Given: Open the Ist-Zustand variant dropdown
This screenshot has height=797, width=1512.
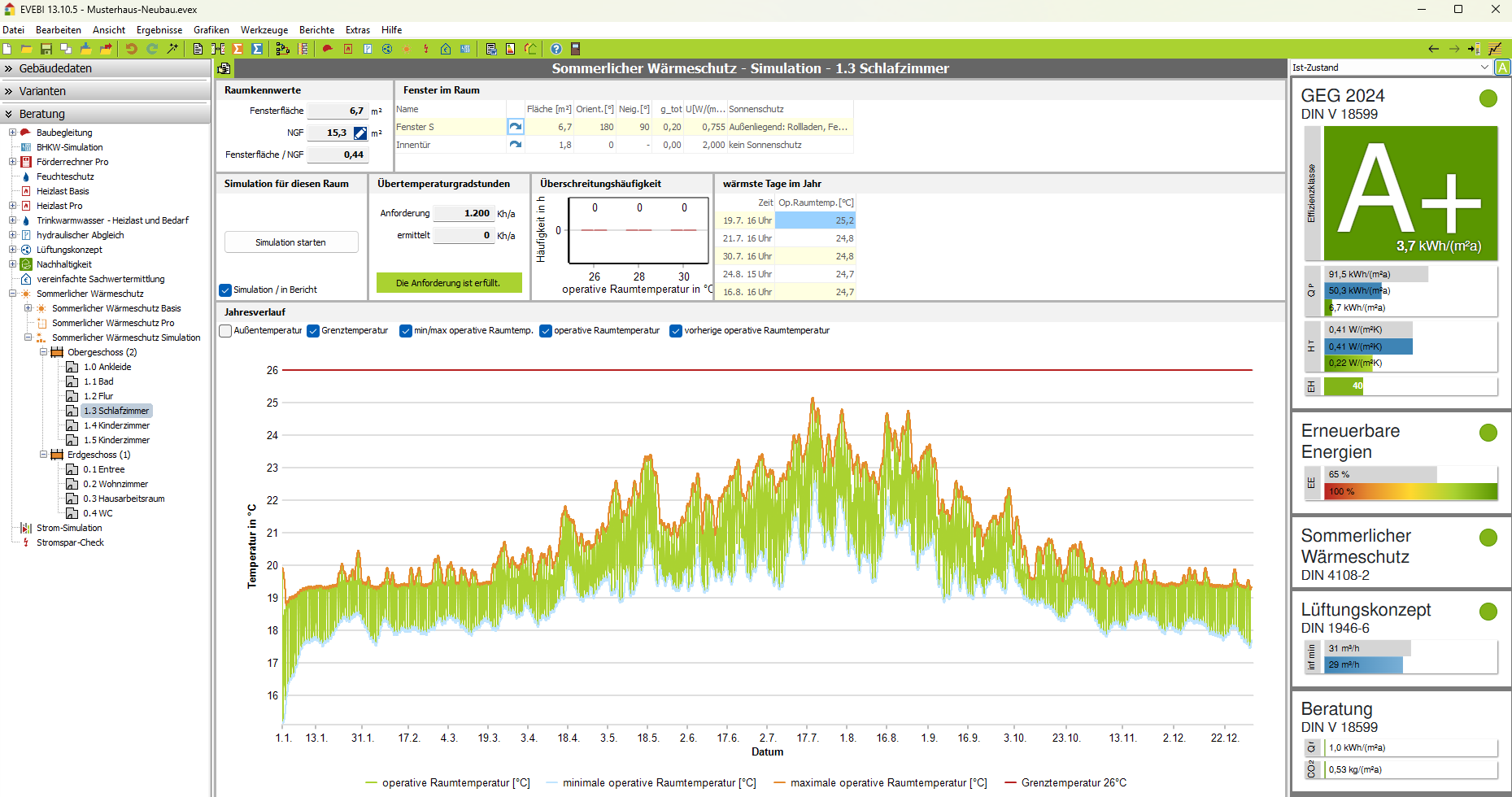Looking at the screenshot, I should click(x=1484, y=68).
